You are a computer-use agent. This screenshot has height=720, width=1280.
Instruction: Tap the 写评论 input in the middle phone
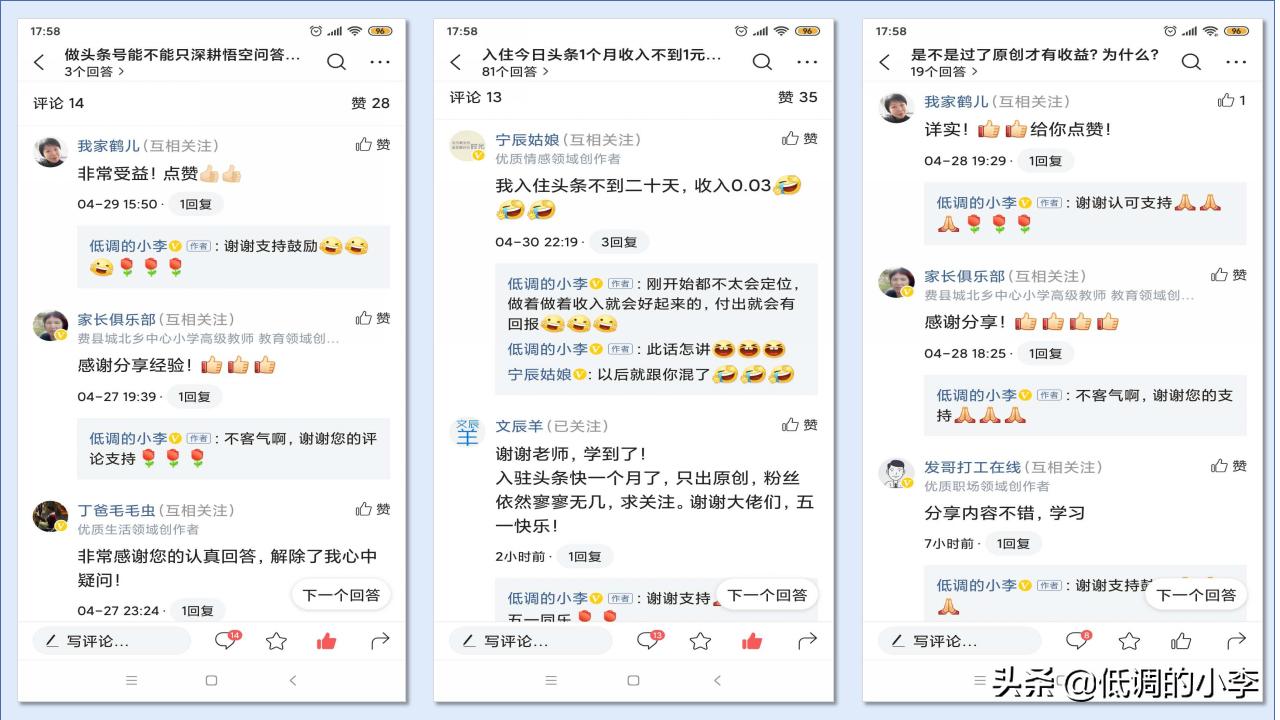tap(529, 641)
